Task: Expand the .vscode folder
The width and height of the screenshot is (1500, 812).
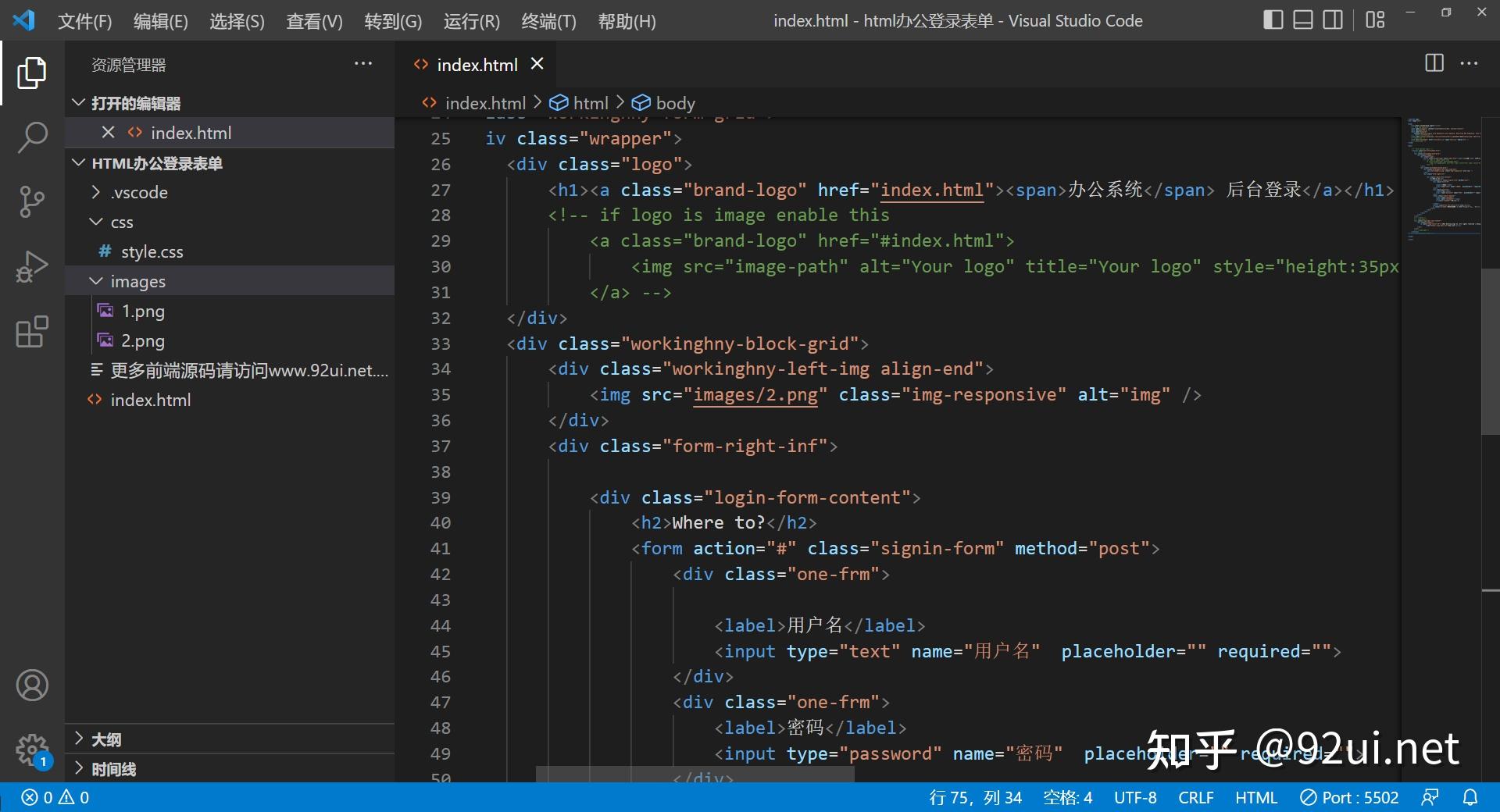Action: 138,192
